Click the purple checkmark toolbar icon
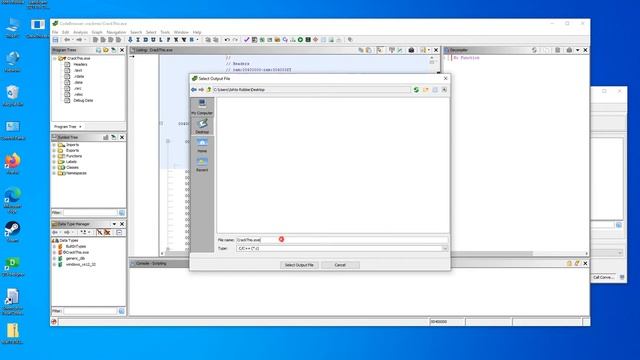 [247, 40]
